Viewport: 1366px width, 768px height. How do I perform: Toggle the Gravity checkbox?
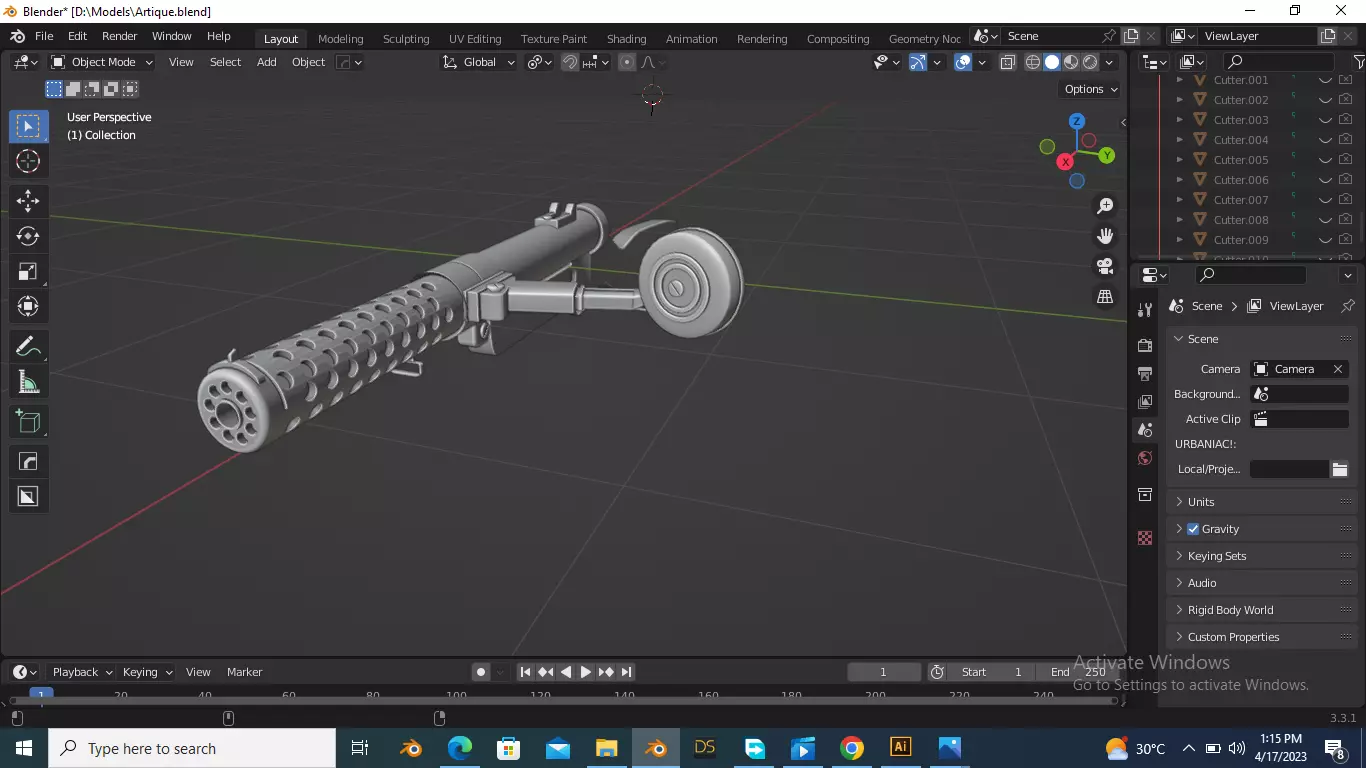tap(1193, 529)
